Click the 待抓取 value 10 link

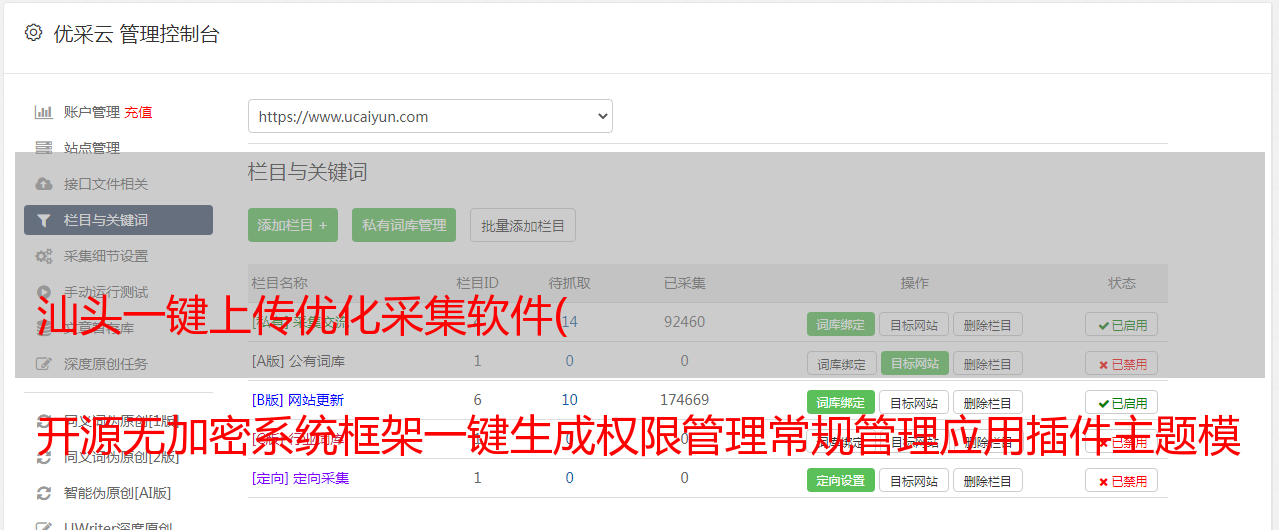pos(569,400)
